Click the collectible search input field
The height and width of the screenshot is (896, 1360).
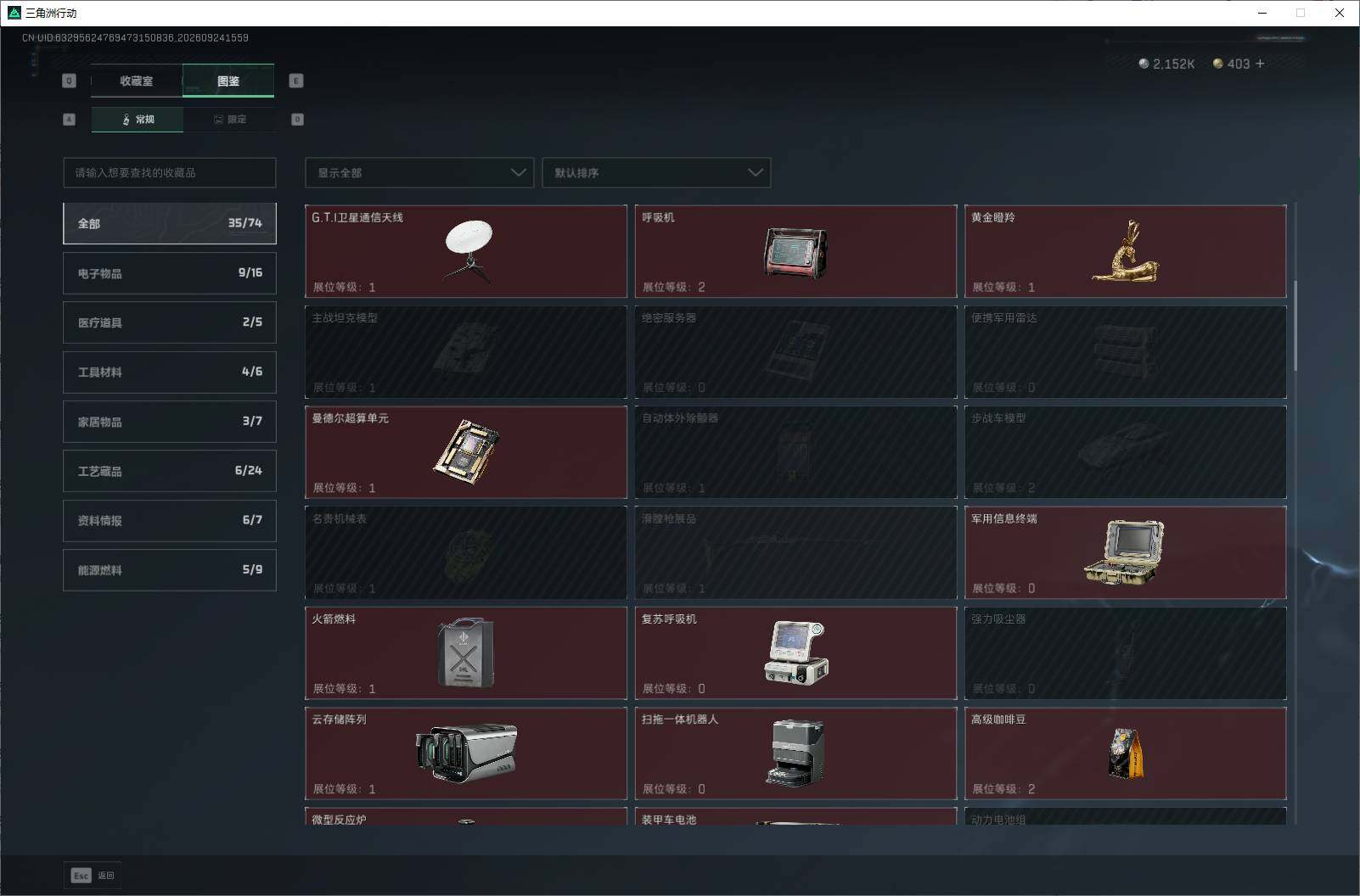(170, 172)
